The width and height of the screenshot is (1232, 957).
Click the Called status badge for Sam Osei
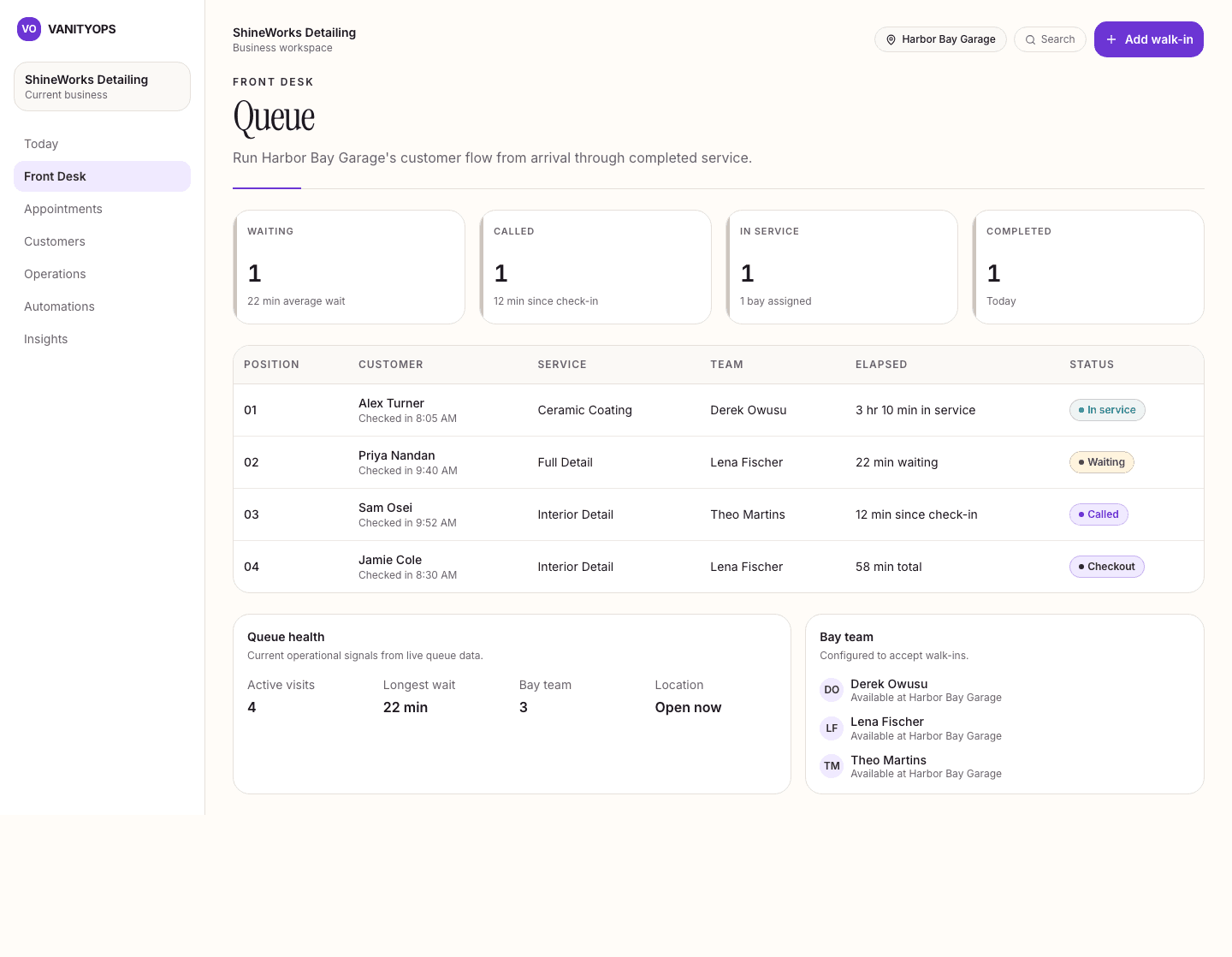[x=1099, y=514]
